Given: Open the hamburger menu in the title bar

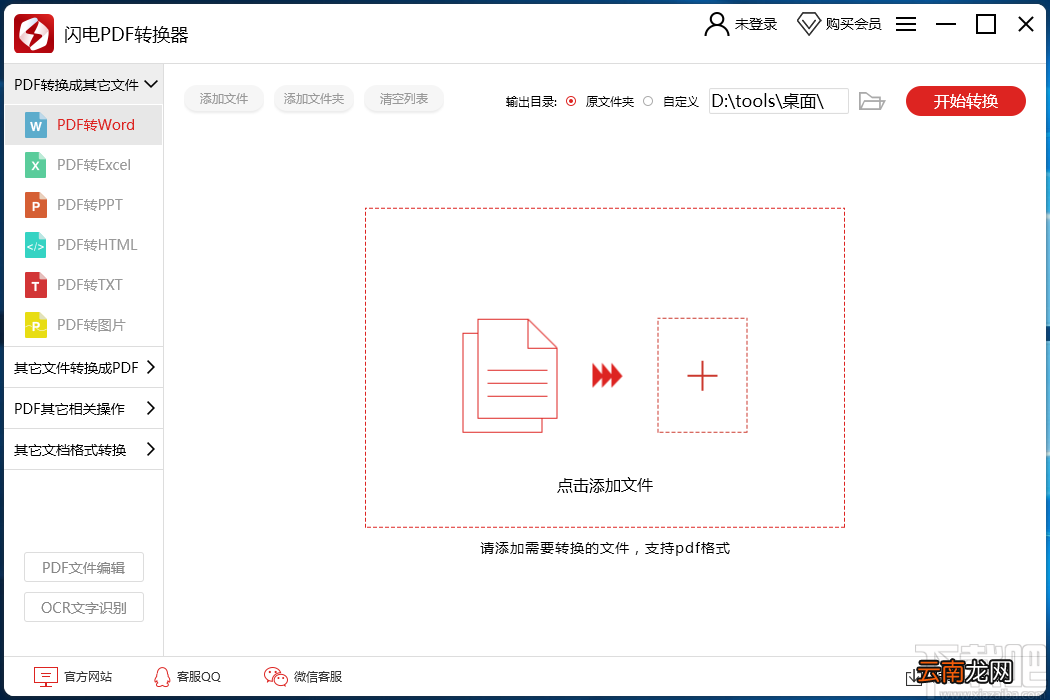Looking at the screenshot, I should pos(906,24).
